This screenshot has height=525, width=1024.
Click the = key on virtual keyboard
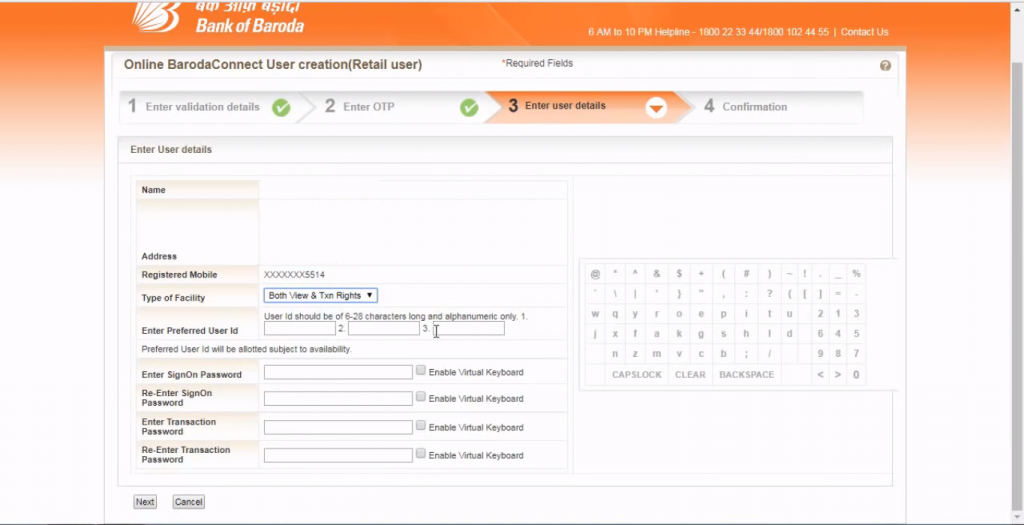(x=838, y=294)
